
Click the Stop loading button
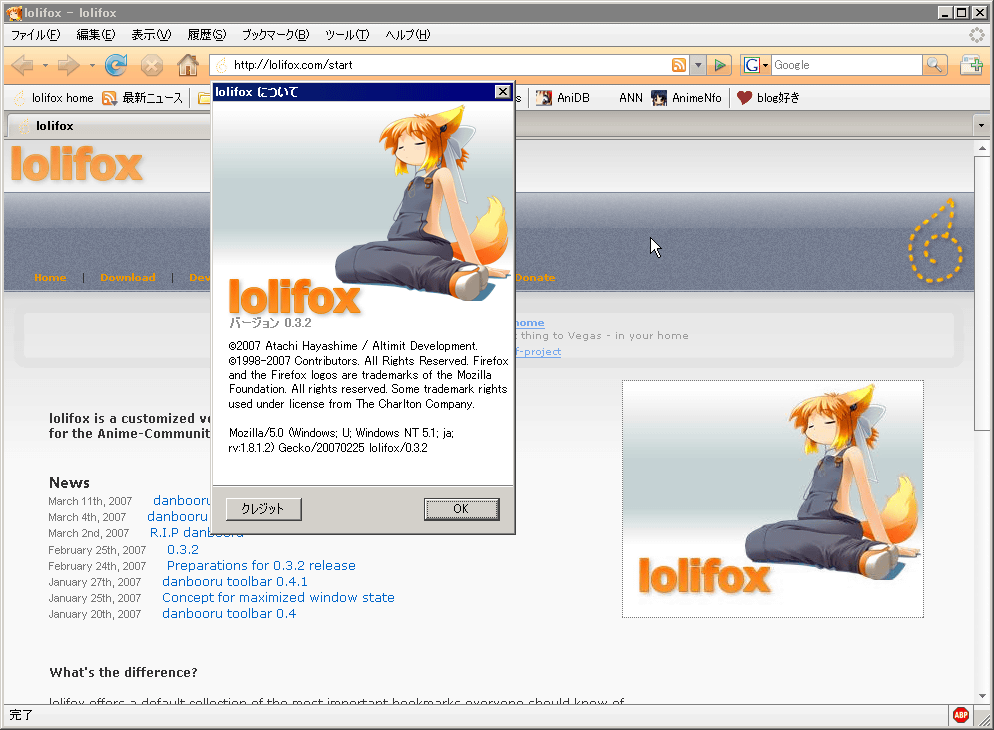point(152,65)
